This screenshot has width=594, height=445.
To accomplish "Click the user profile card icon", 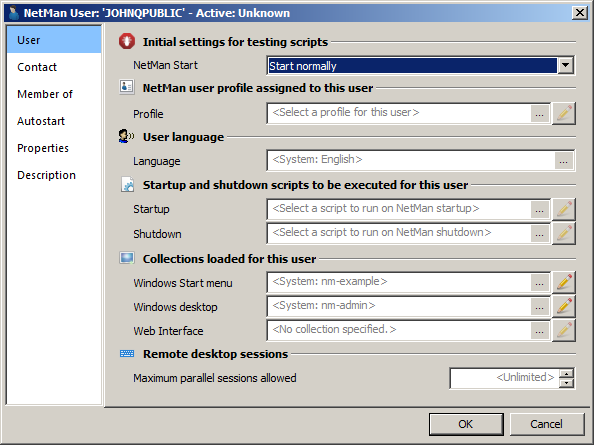I will tap(126, 87).
